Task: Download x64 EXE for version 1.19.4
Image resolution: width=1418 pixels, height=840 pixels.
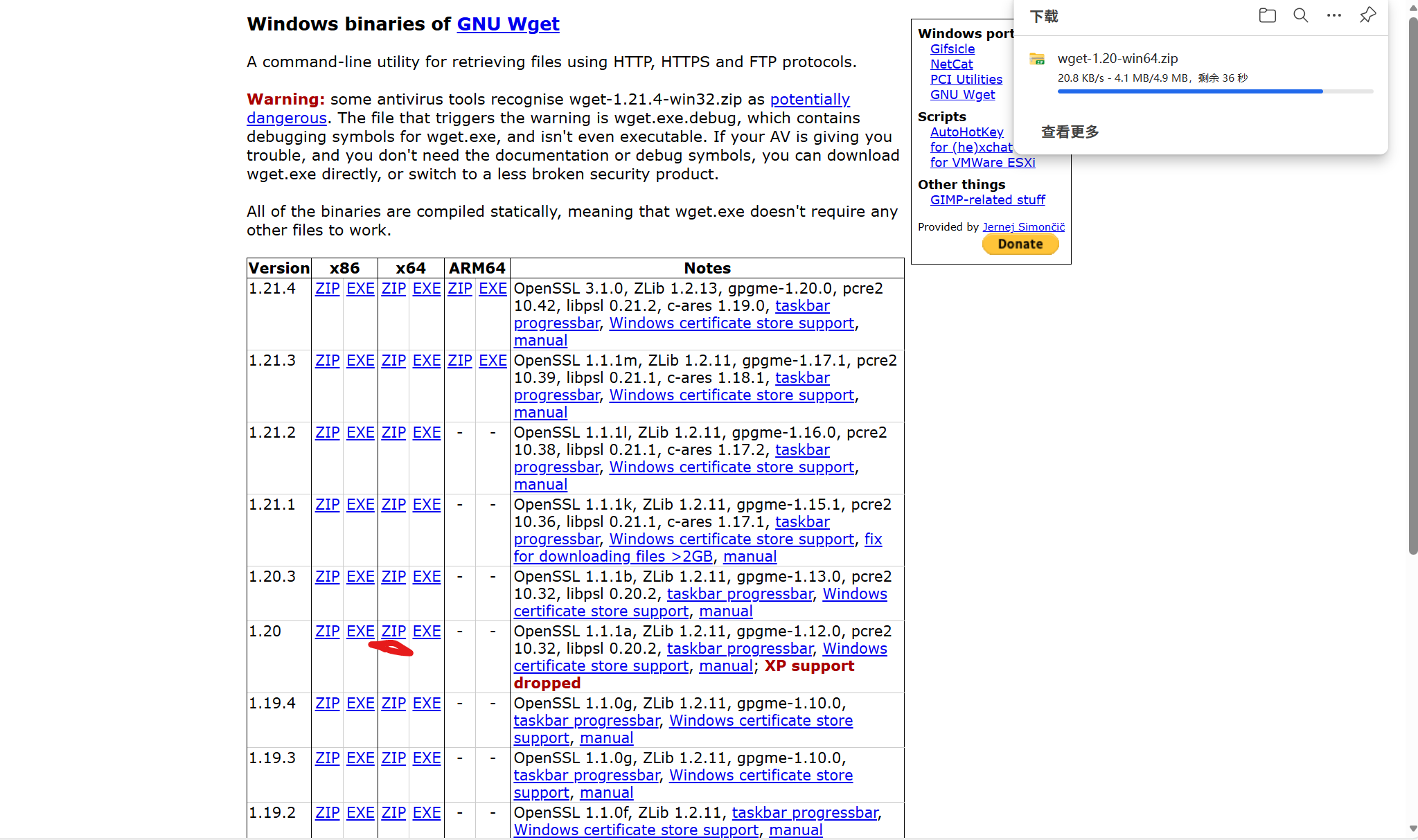Action: (426, 704)
